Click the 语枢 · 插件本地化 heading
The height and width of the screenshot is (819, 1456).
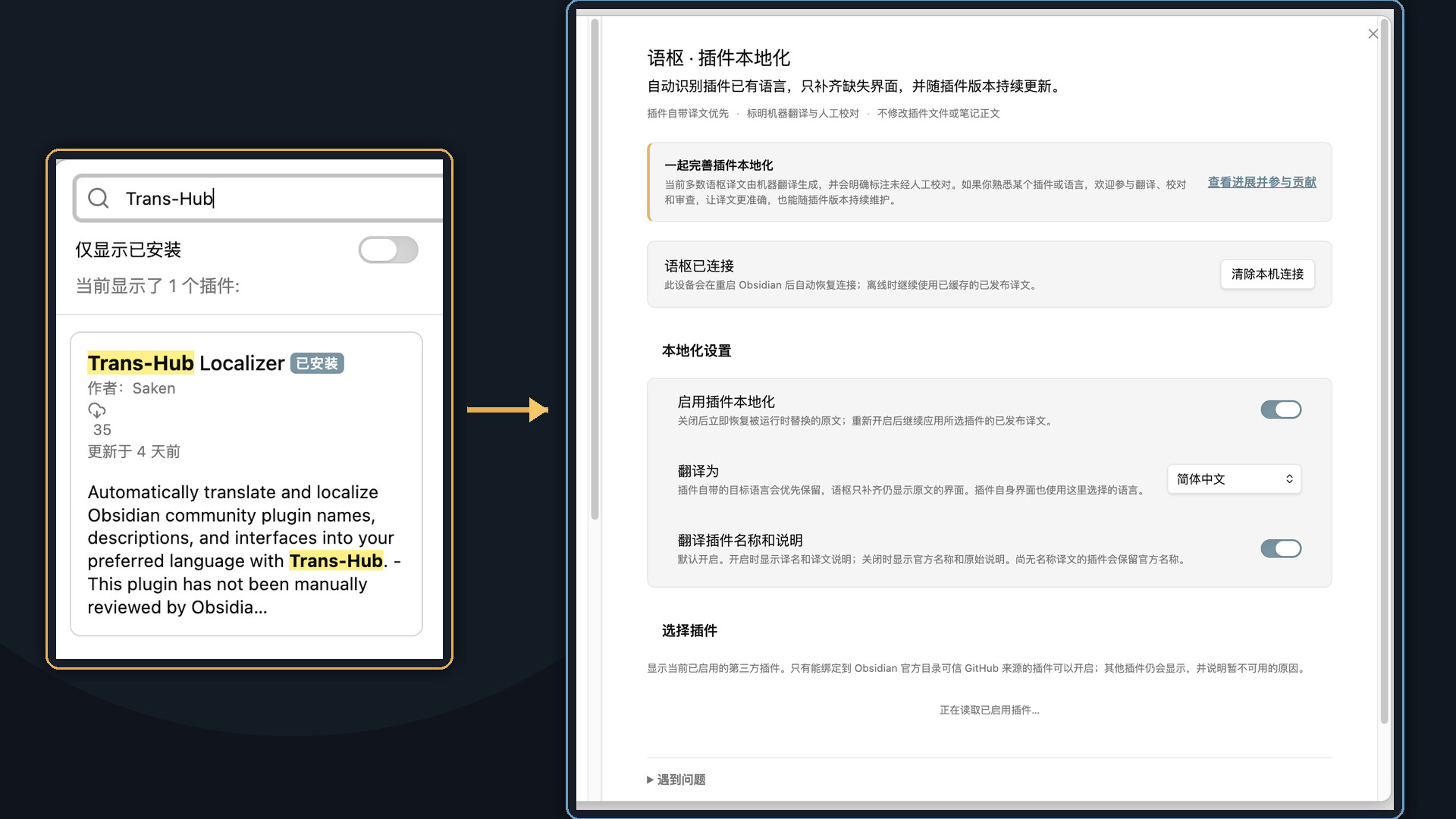tap(718, 58)
